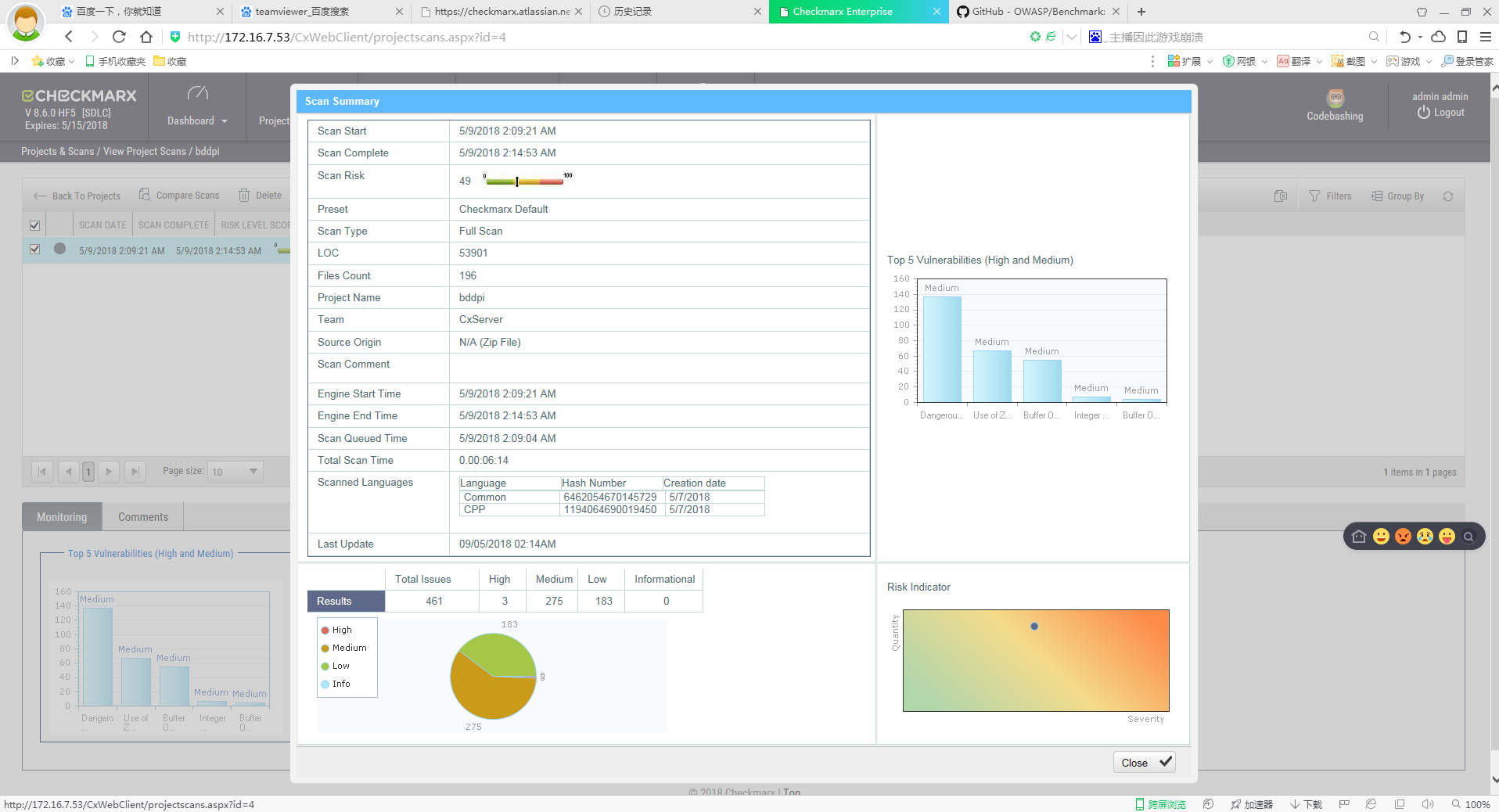The width and height of the screenshot is (1499, 812).
Task: Click the export grid icon
Action: coord(1281,196)
